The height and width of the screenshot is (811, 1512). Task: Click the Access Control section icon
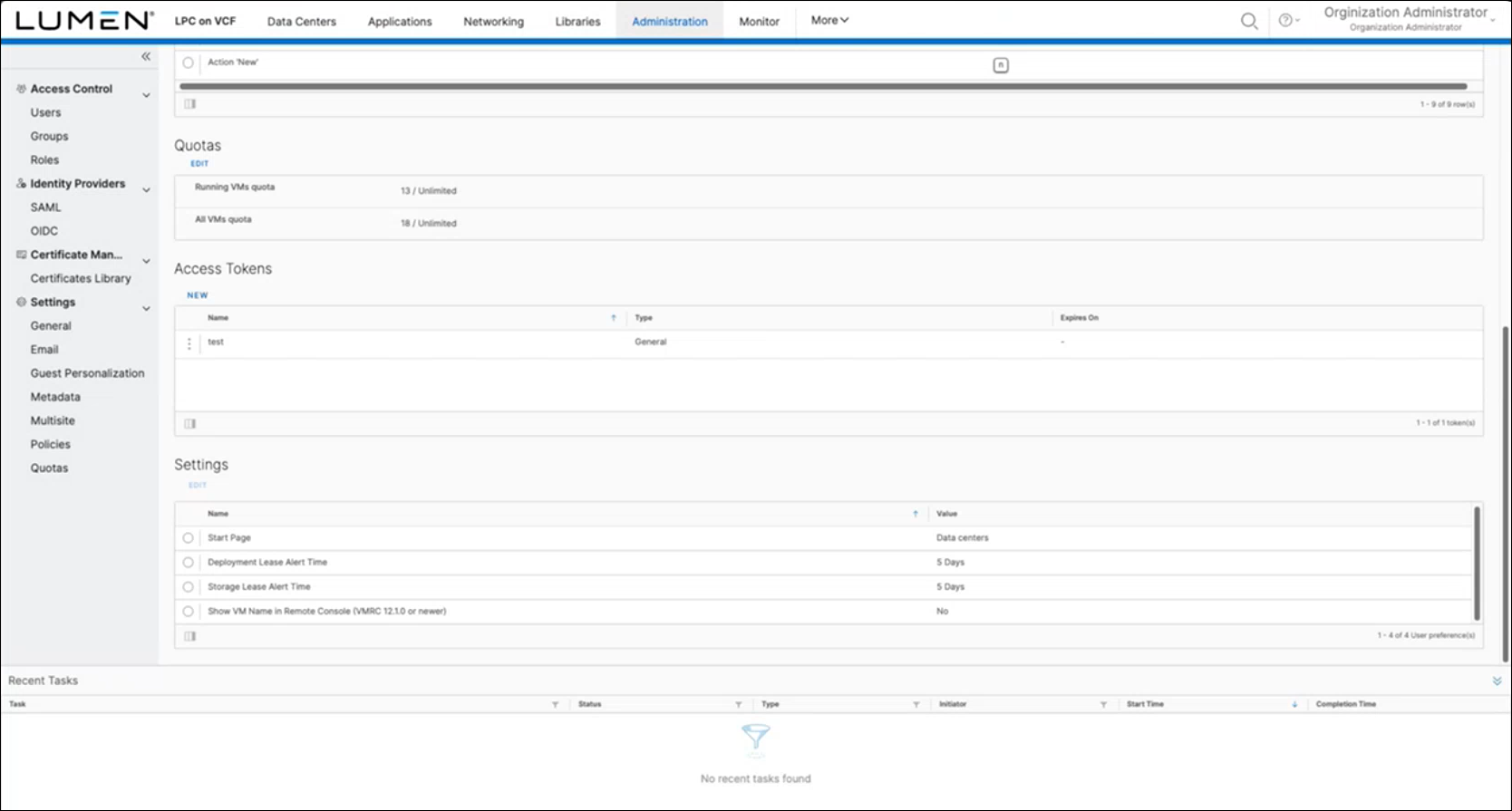(x=21, y=89)
